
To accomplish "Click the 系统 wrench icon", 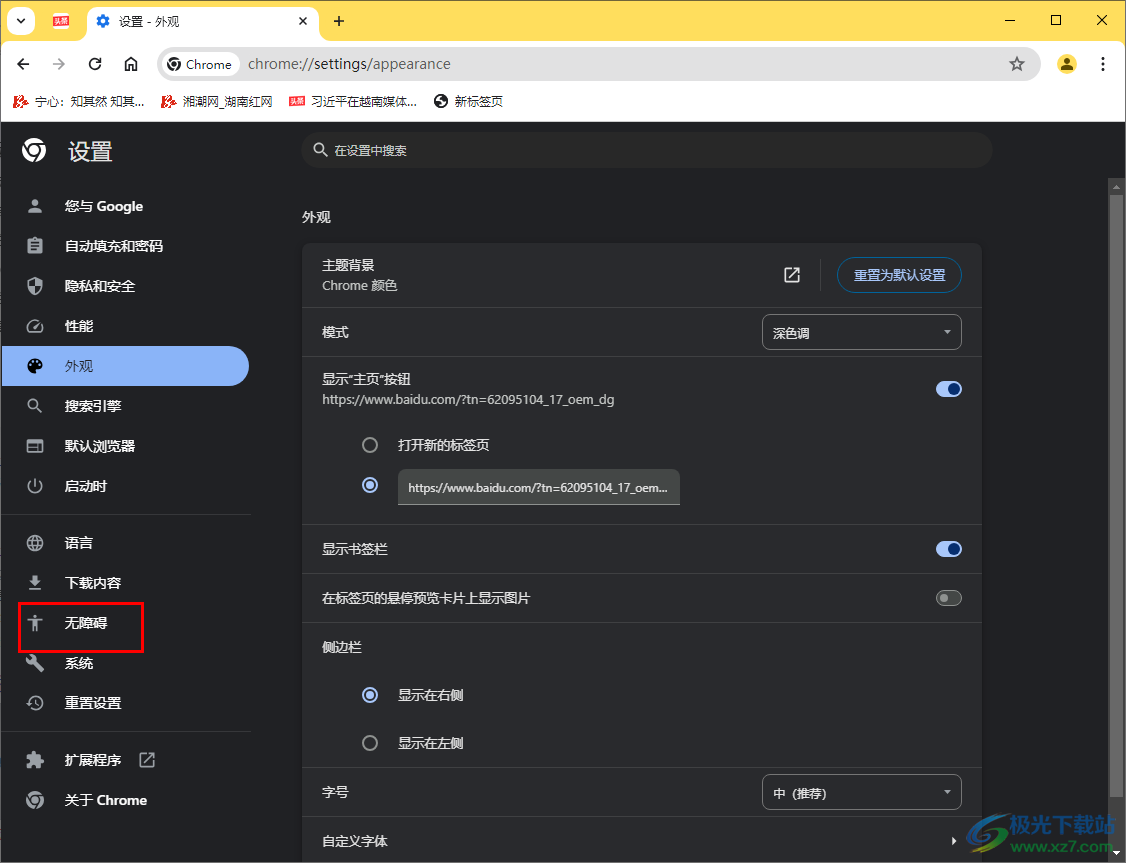I will tap(34, 663).
